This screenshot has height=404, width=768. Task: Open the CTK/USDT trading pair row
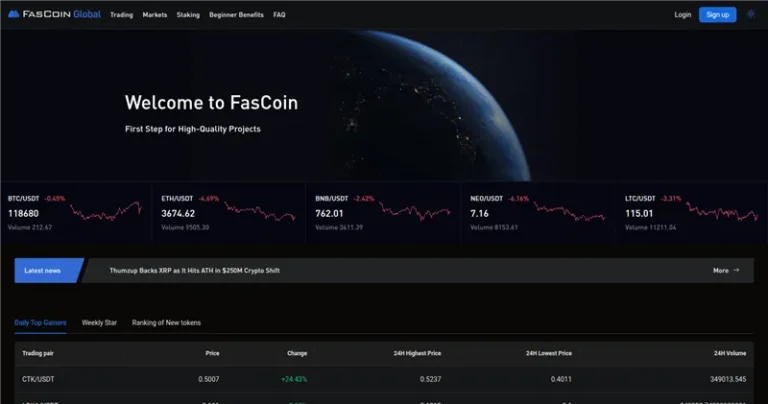[x=38, y=379]
